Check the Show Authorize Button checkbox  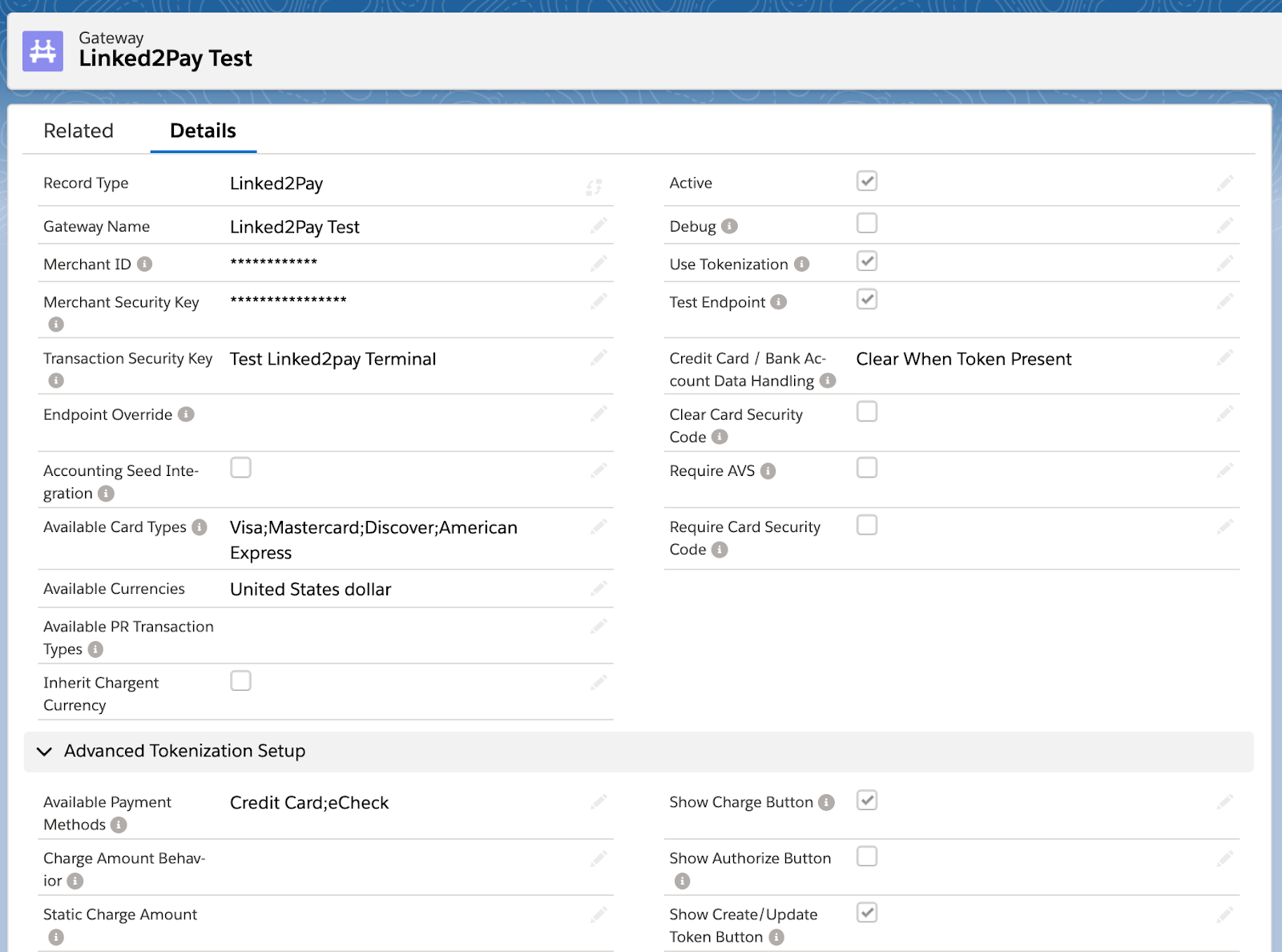click(x=866, y=857)
